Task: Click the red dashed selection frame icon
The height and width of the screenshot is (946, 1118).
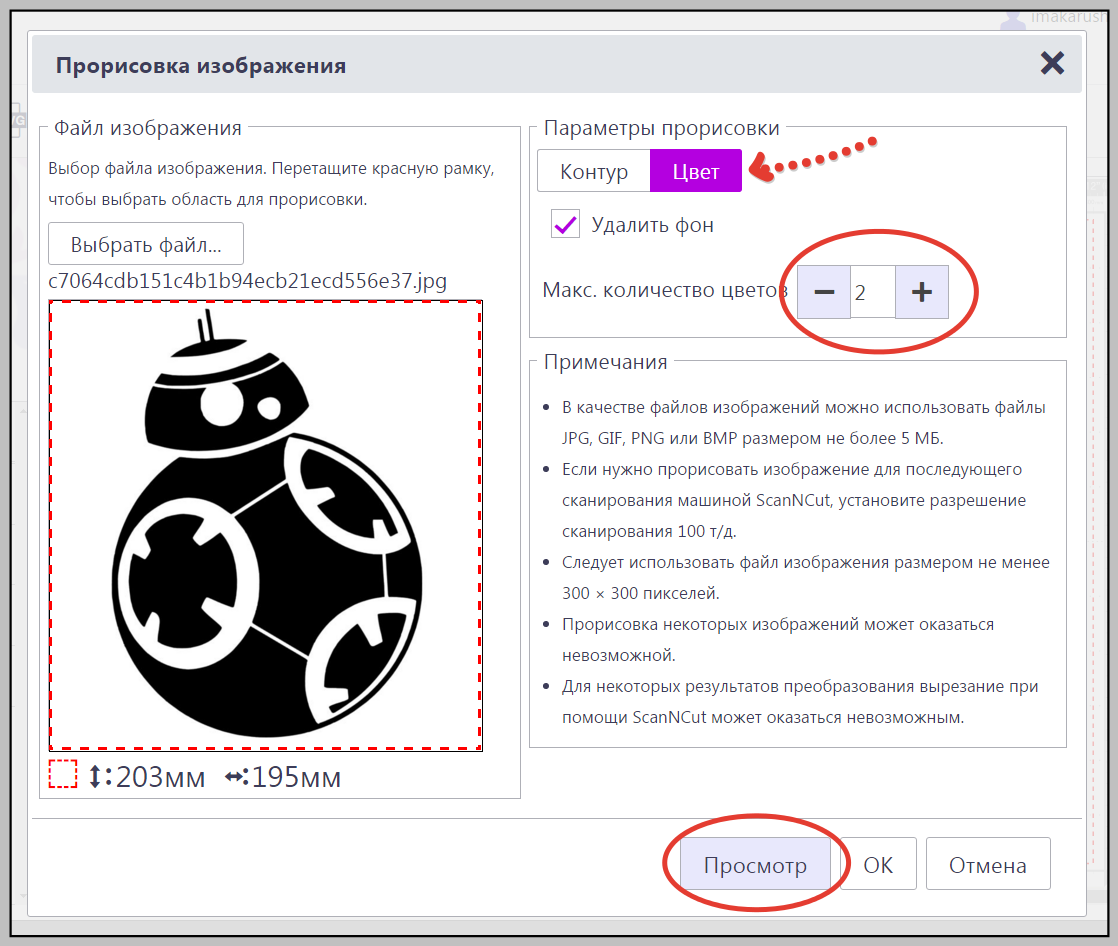Action: [63, 775]
